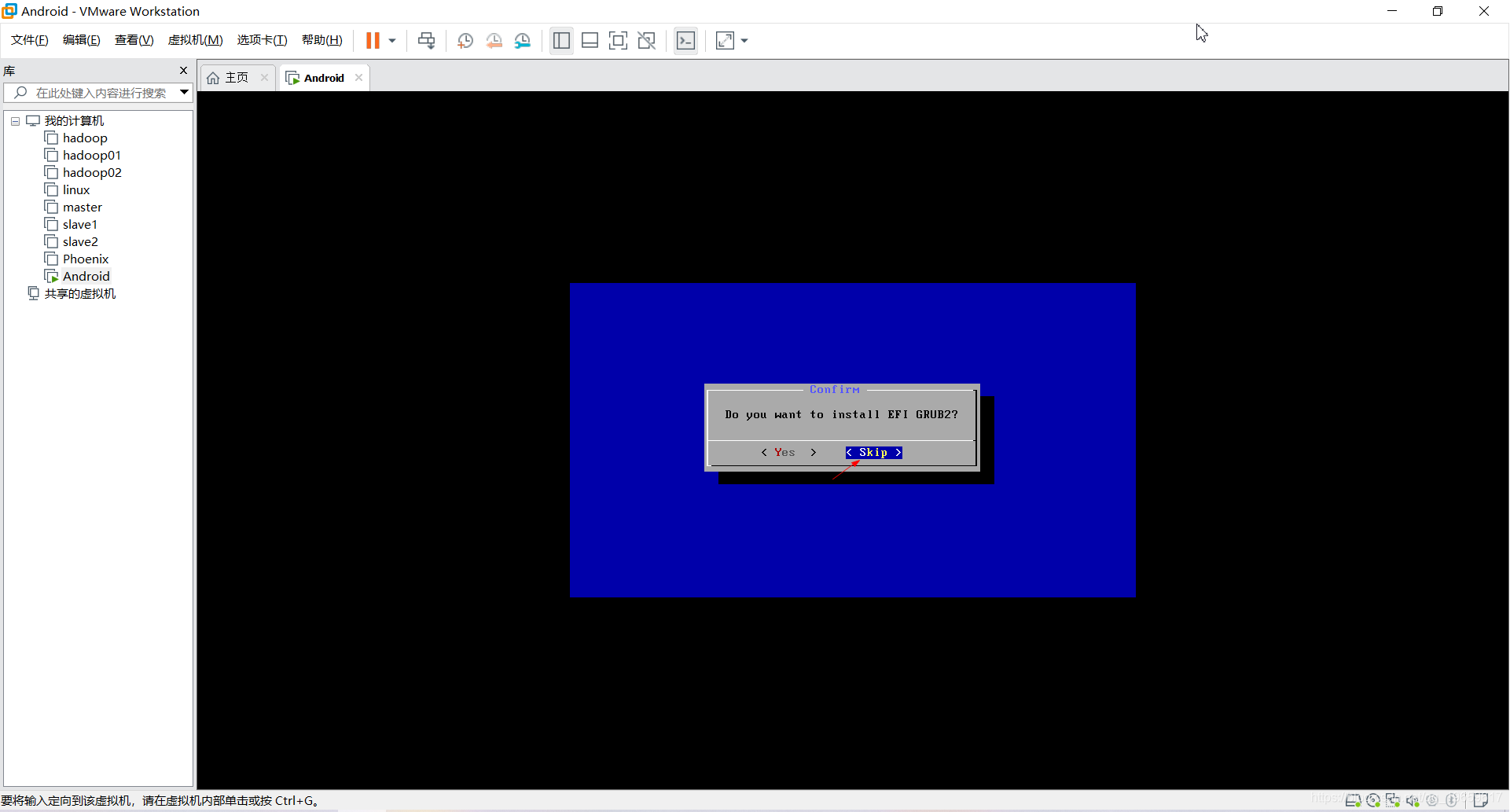Image resolution: width=1510 pixels, height=812 pixels.
Task: Close the Android tab
Action: click(x=358, y=77)
